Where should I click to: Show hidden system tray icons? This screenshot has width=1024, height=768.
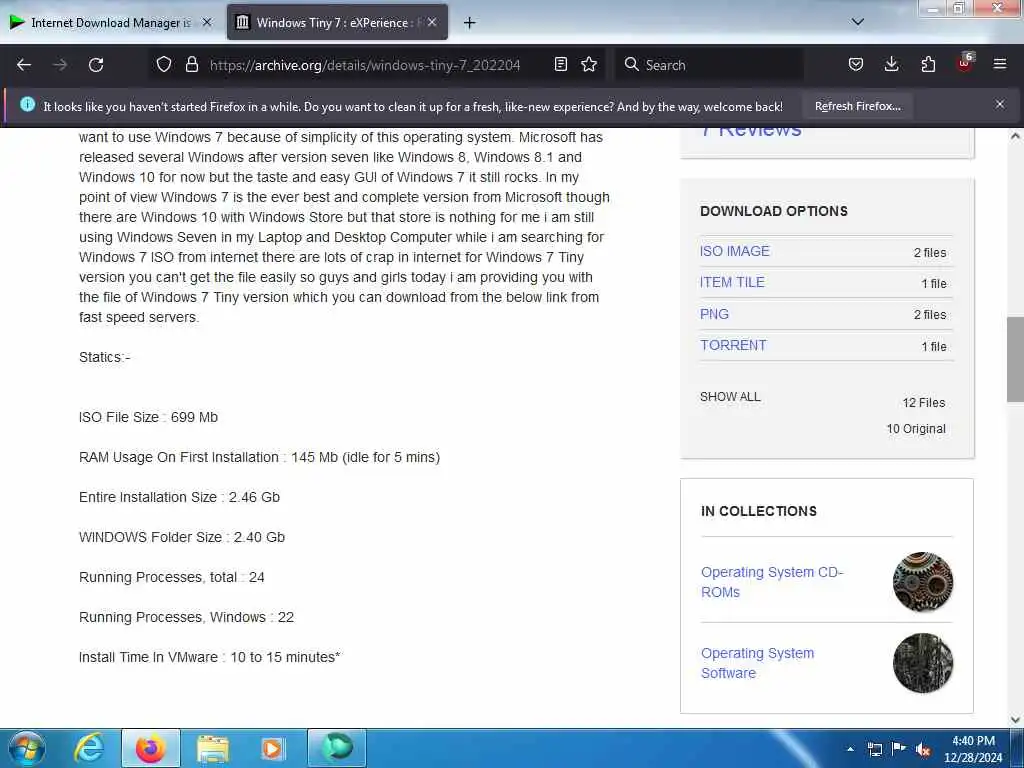click(850, 749)
